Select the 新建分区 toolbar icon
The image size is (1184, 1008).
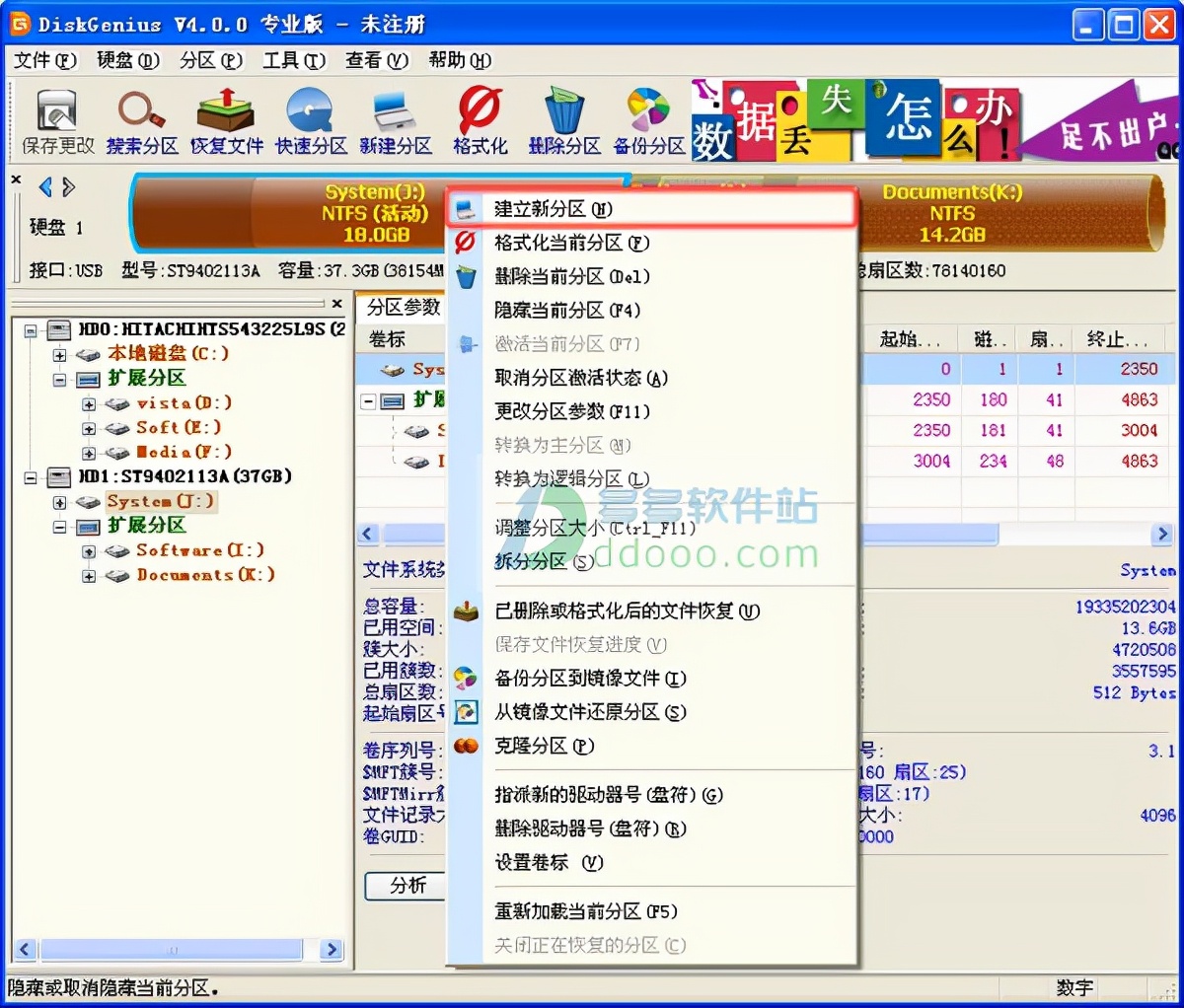395,118
